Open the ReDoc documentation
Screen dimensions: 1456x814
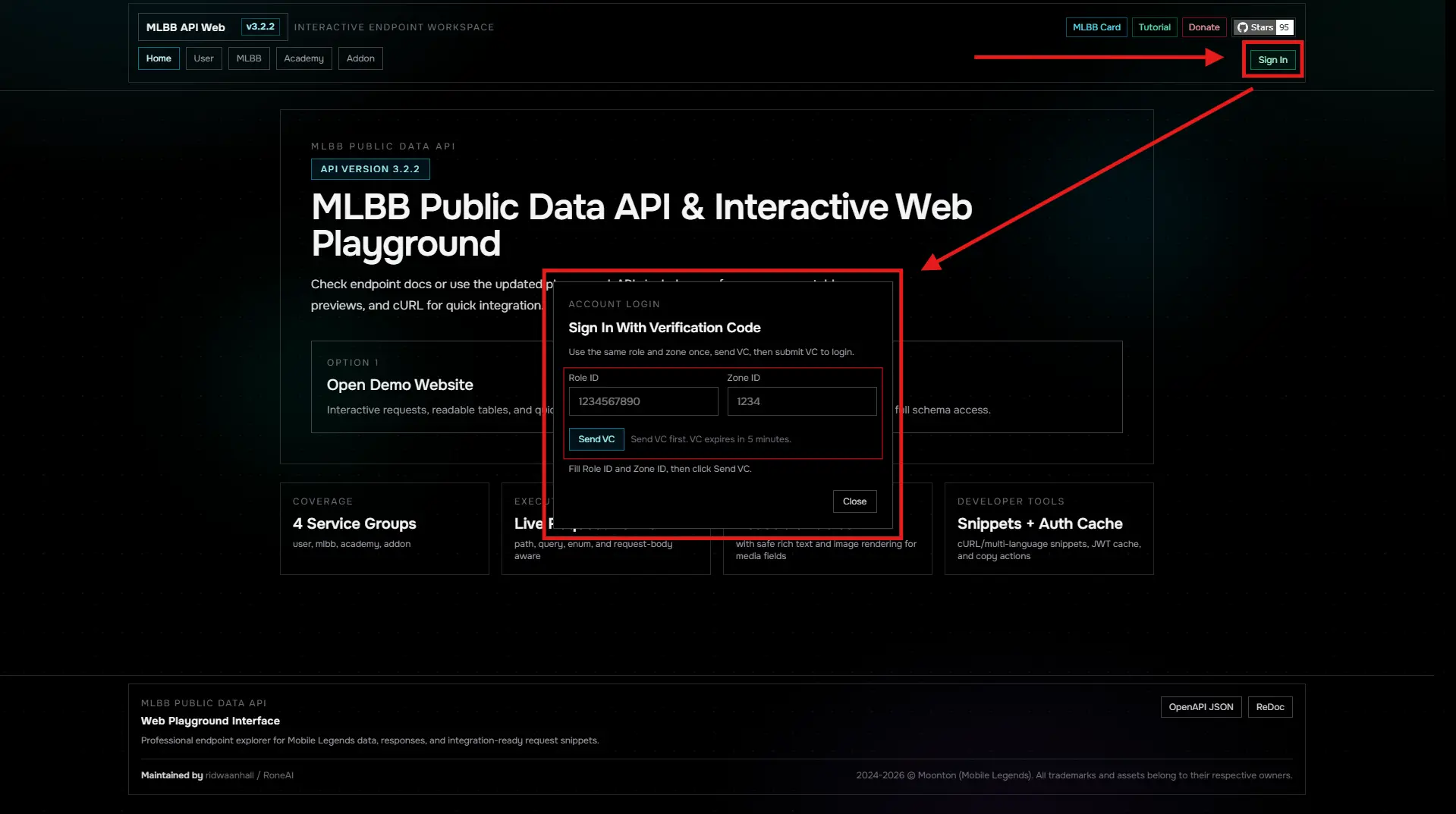click(x=1269, y=707)
